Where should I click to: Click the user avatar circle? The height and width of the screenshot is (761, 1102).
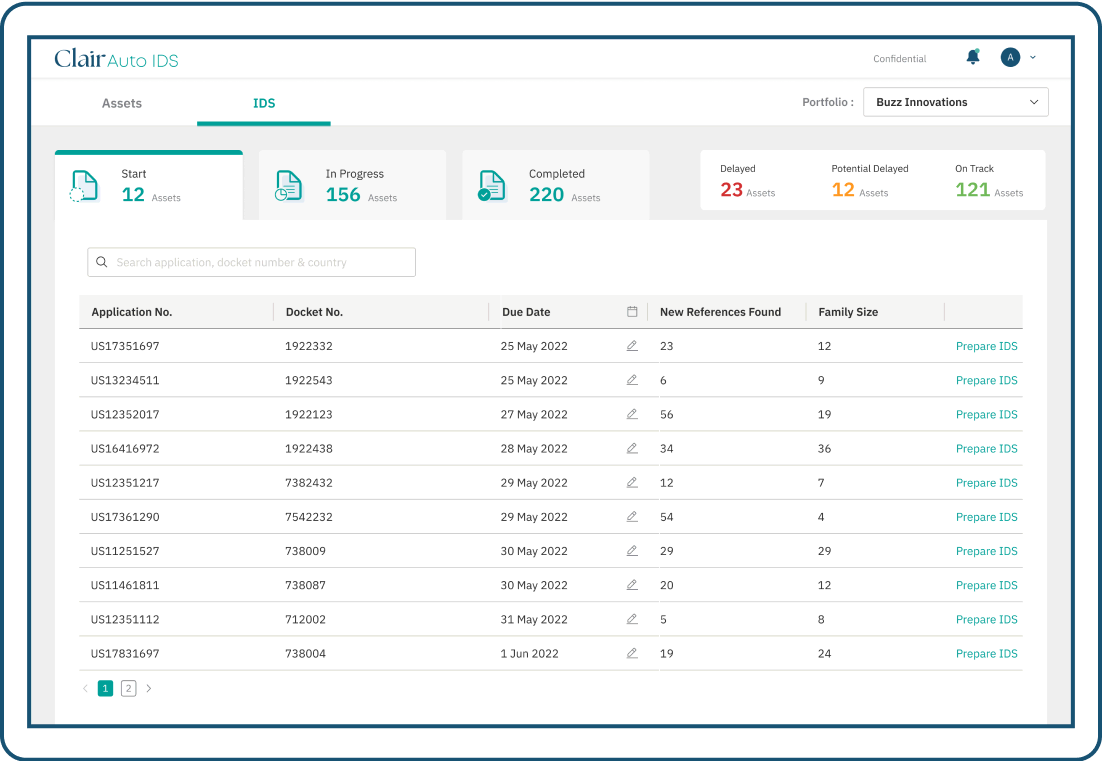point(1010,57)
